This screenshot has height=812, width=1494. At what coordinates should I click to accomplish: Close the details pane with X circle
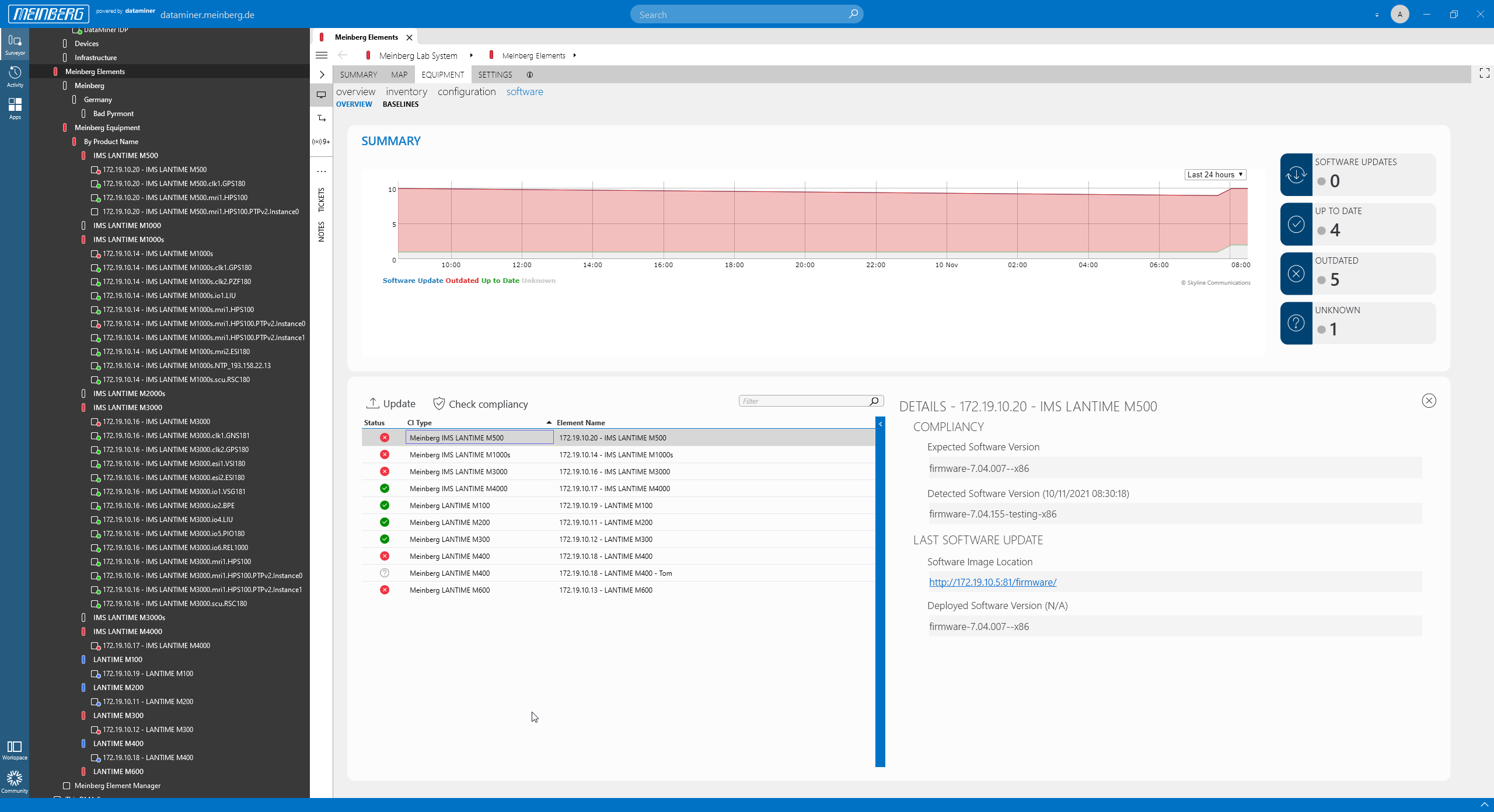pyautogui.click(x=1429, y=401)
